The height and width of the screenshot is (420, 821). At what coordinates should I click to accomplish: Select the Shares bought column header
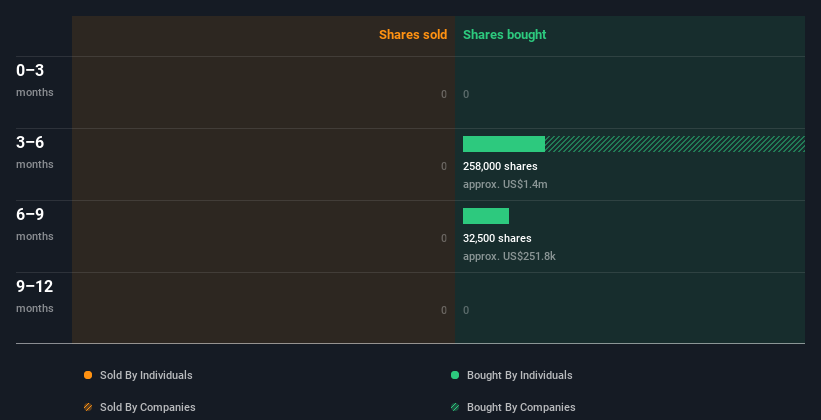pyautogui.click(x=504, y=35)
